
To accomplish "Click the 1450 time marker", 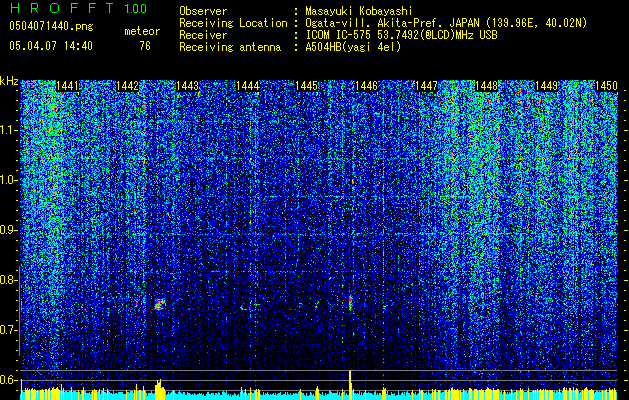I will tap(606, 86).
